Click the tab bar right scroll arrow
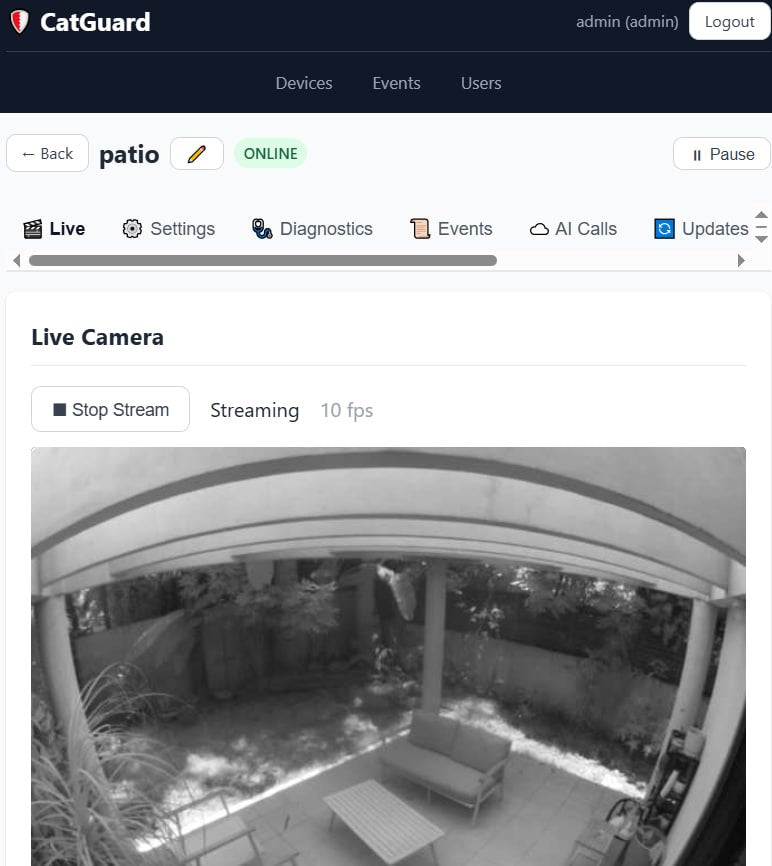Viewport: 772px width, 866px height. tap(741, 261)
